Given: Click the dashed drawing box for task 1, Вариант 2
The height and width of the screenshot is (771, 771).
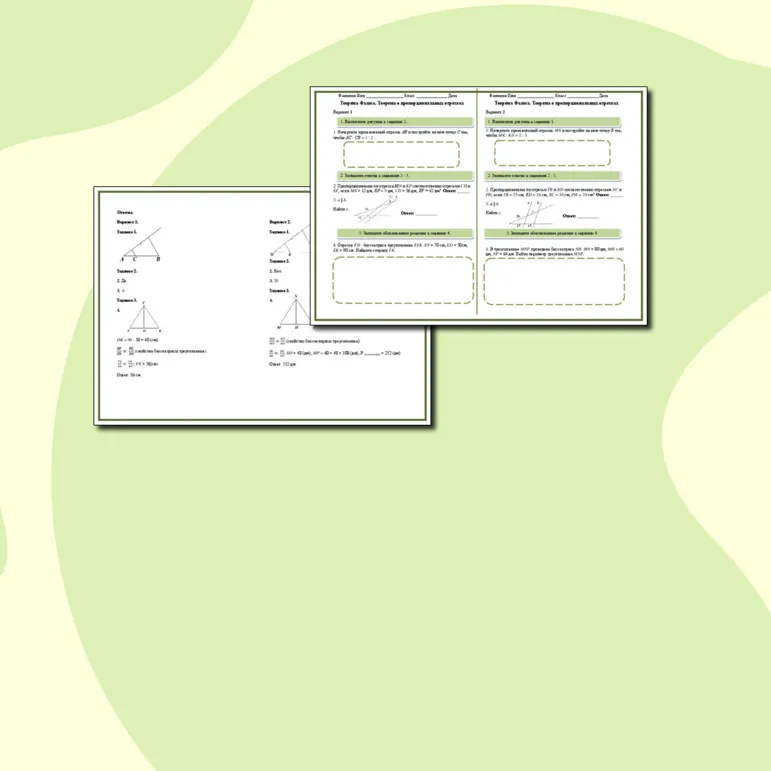Looking at the screenshot, I should tap(552, 153).
